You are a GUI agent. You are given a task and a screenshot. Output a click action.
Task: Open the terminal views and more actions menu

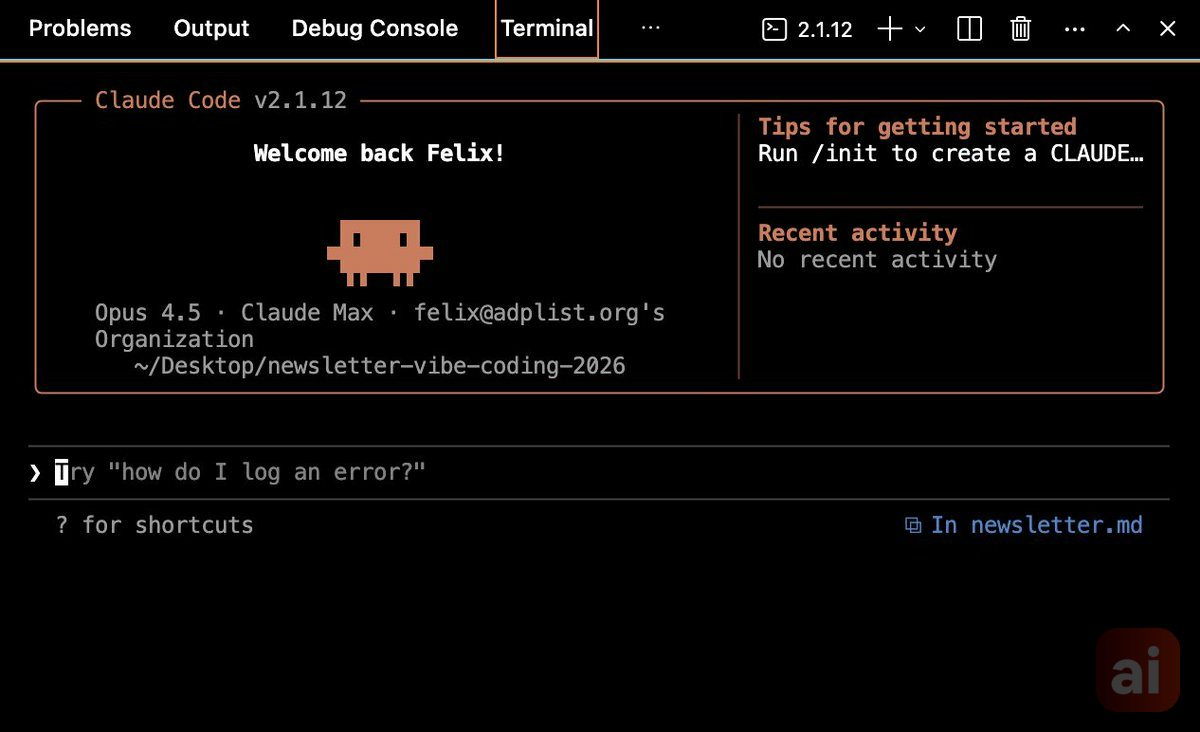pyautogui.click(x=1075, y=29)
